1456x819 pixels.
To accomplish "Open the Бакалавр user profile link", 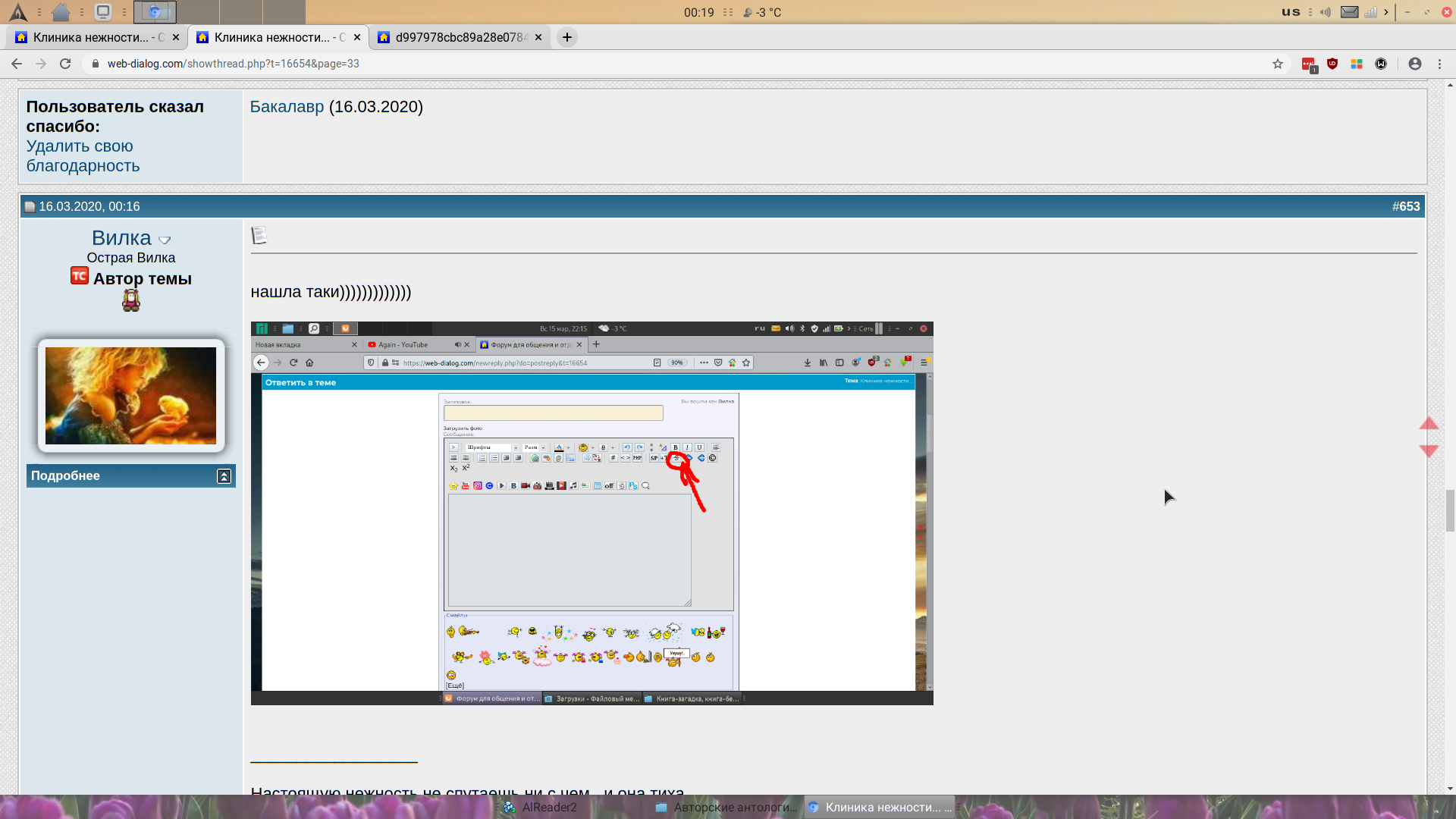I will (287, 107).
